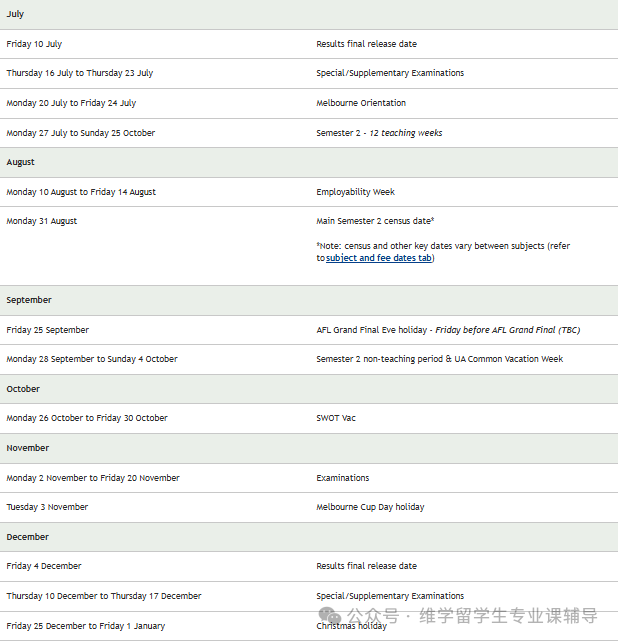
Task: Select 'Friday 25 September' date
Action: coord(47,330)
